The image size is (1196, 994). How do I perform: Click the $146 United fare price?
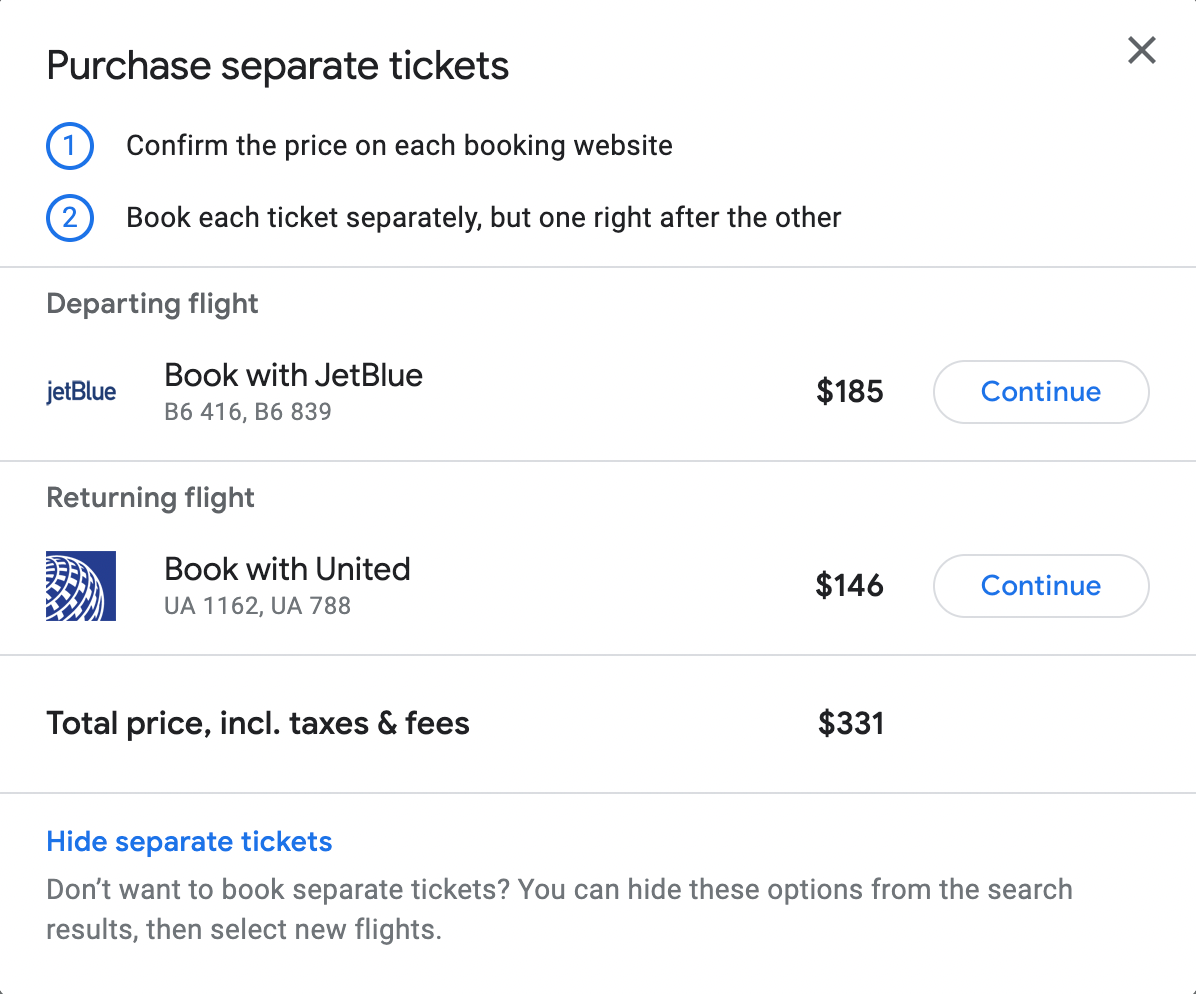coord(850,586)
